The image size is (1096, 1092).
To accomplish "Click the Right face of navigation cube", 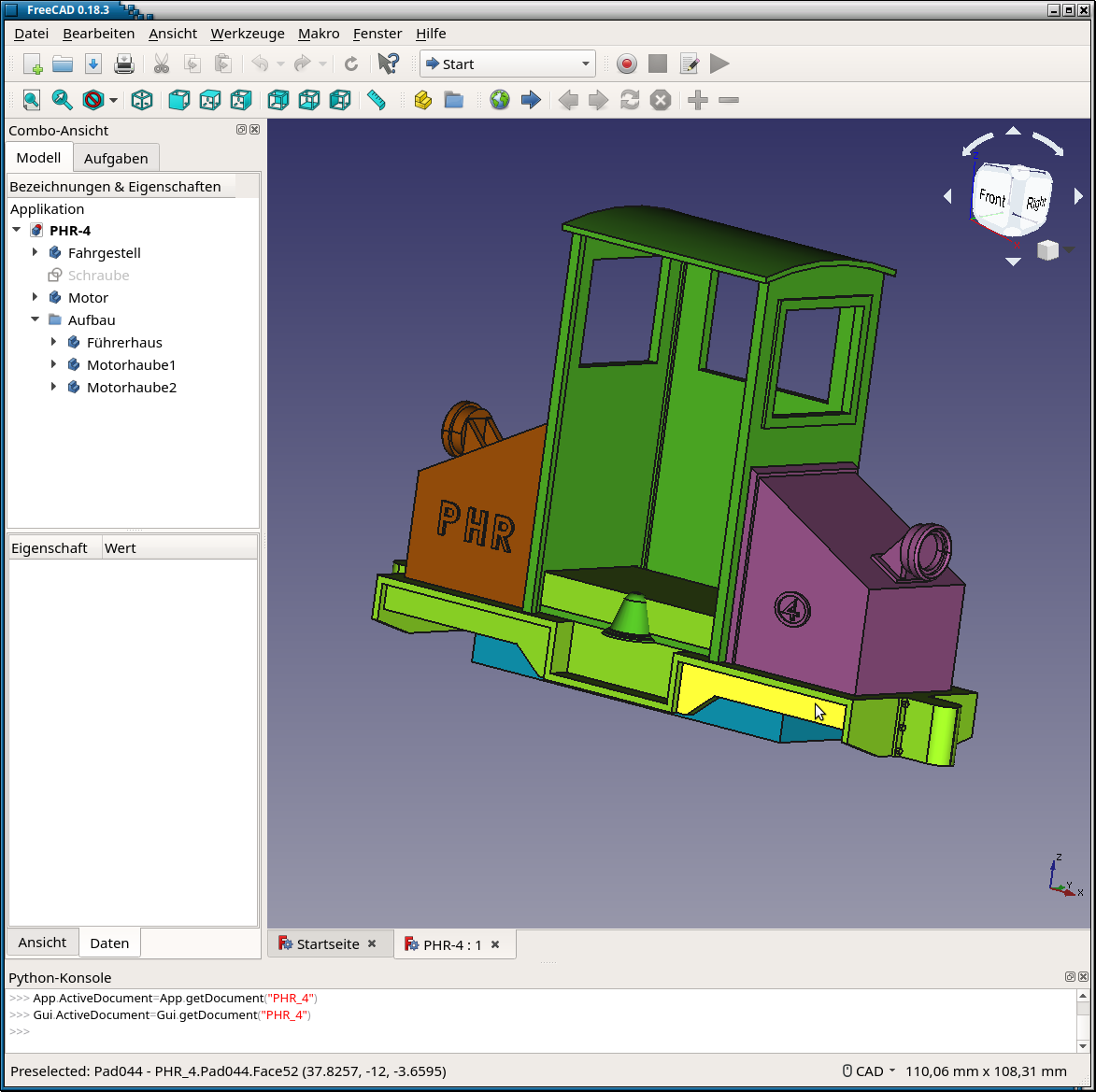I will 1034,203.
